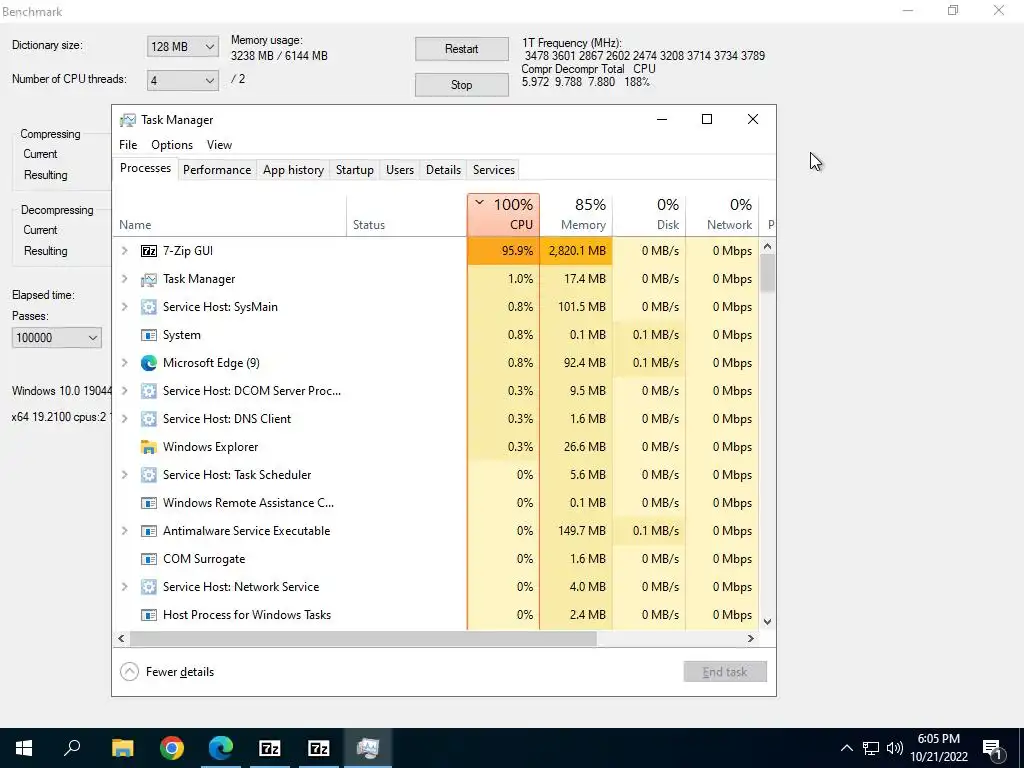
Task: Open taskbar search magnifier
Action: click(72, 748)
